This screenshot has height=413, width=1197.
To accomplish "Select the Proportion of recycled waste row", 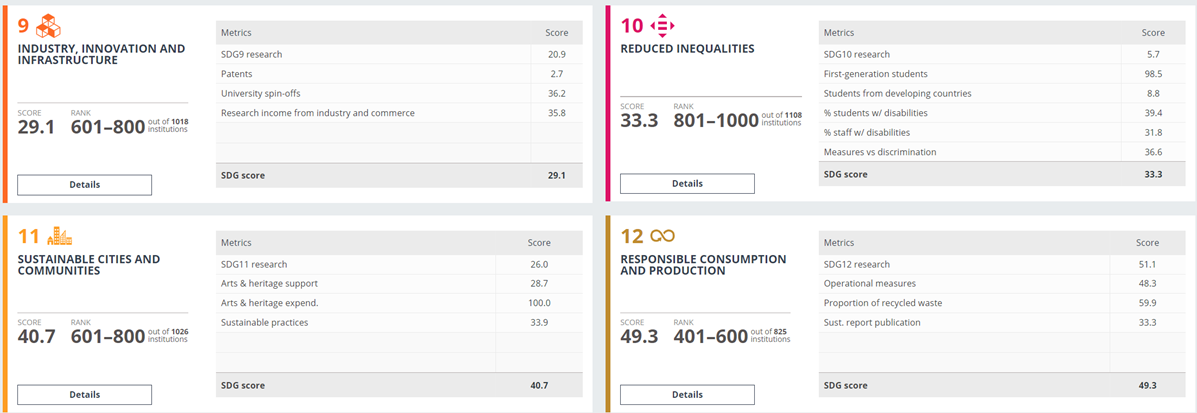I will [x=1001, y=303].
